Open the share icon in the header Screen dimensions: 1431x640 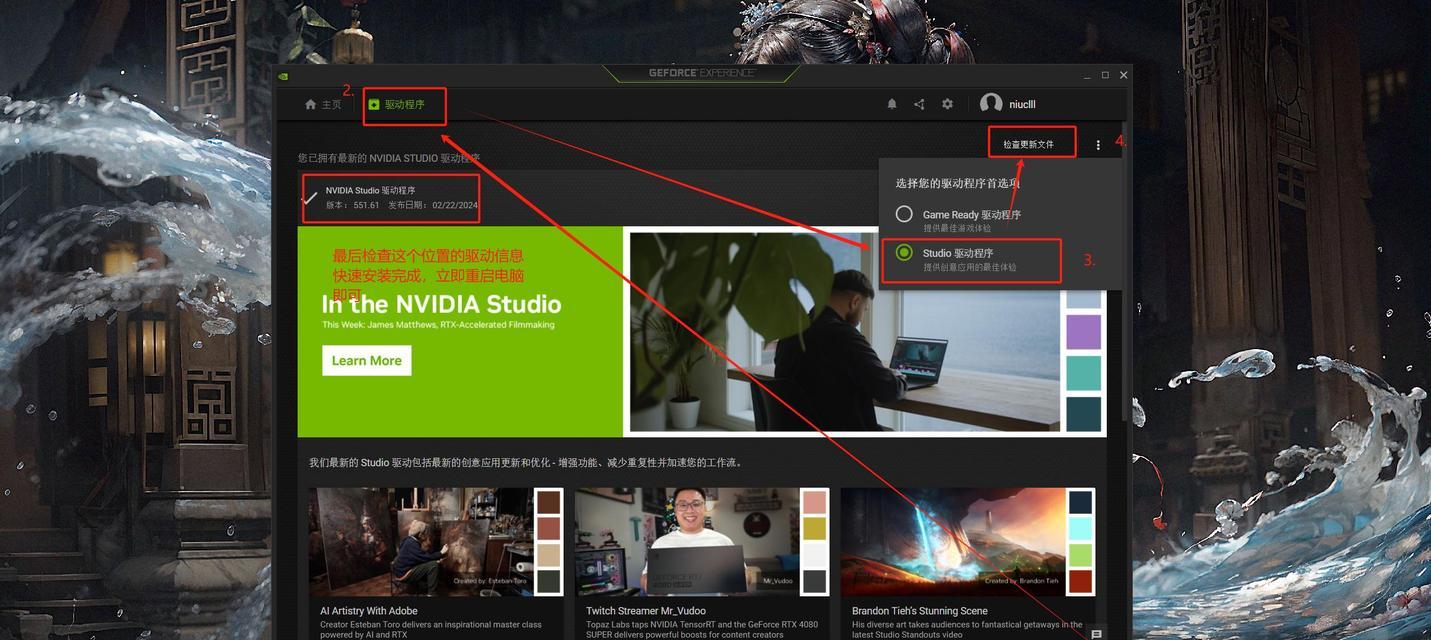coord(919,104)
